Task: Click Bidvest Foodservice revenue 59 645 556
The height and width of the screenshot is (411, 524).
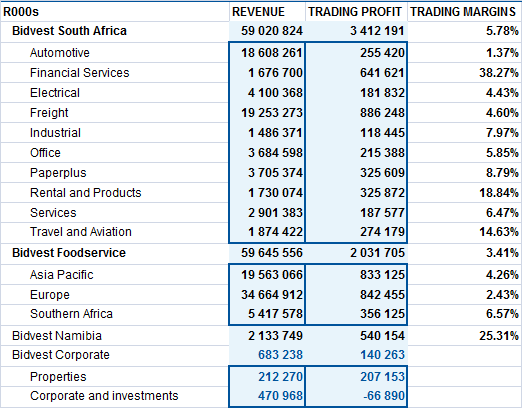Action: 272,253
